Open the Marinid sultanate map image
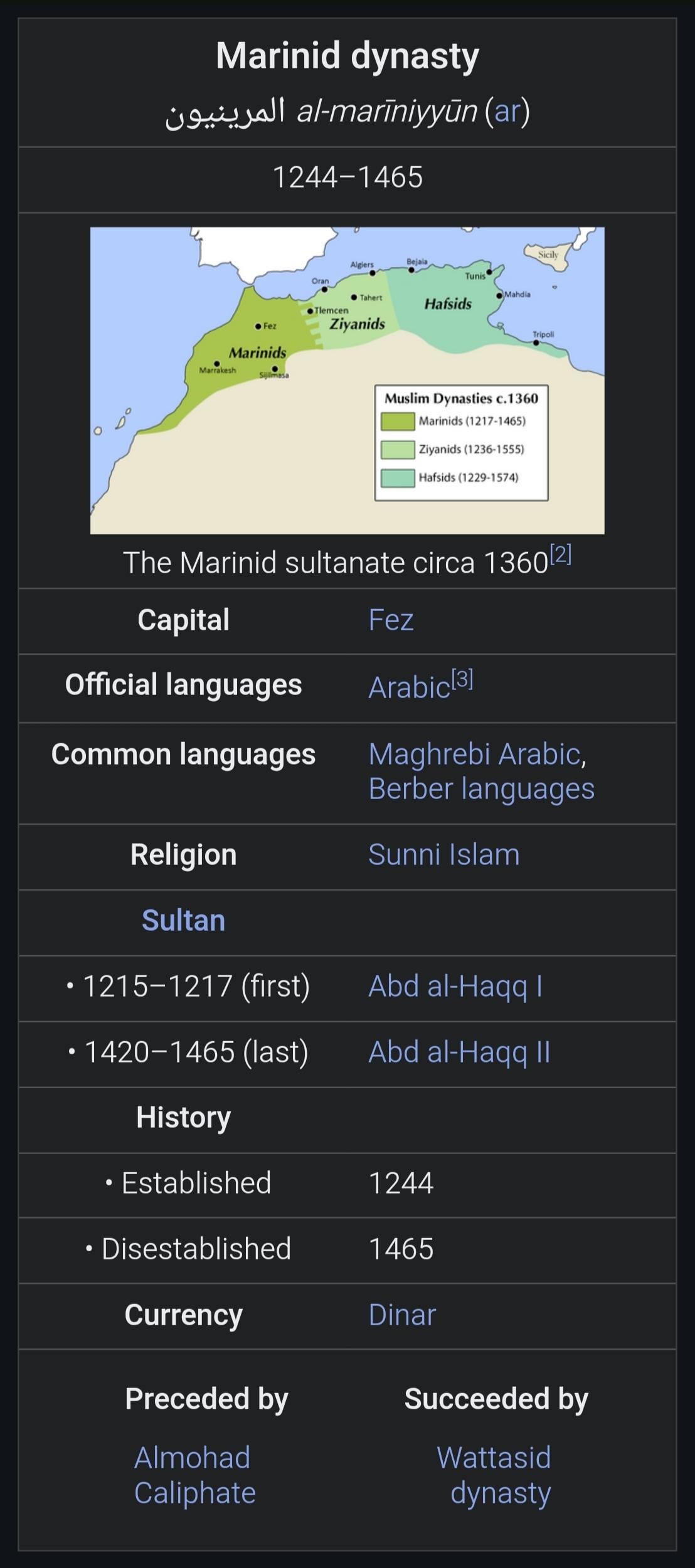 [x=347, y=380]
